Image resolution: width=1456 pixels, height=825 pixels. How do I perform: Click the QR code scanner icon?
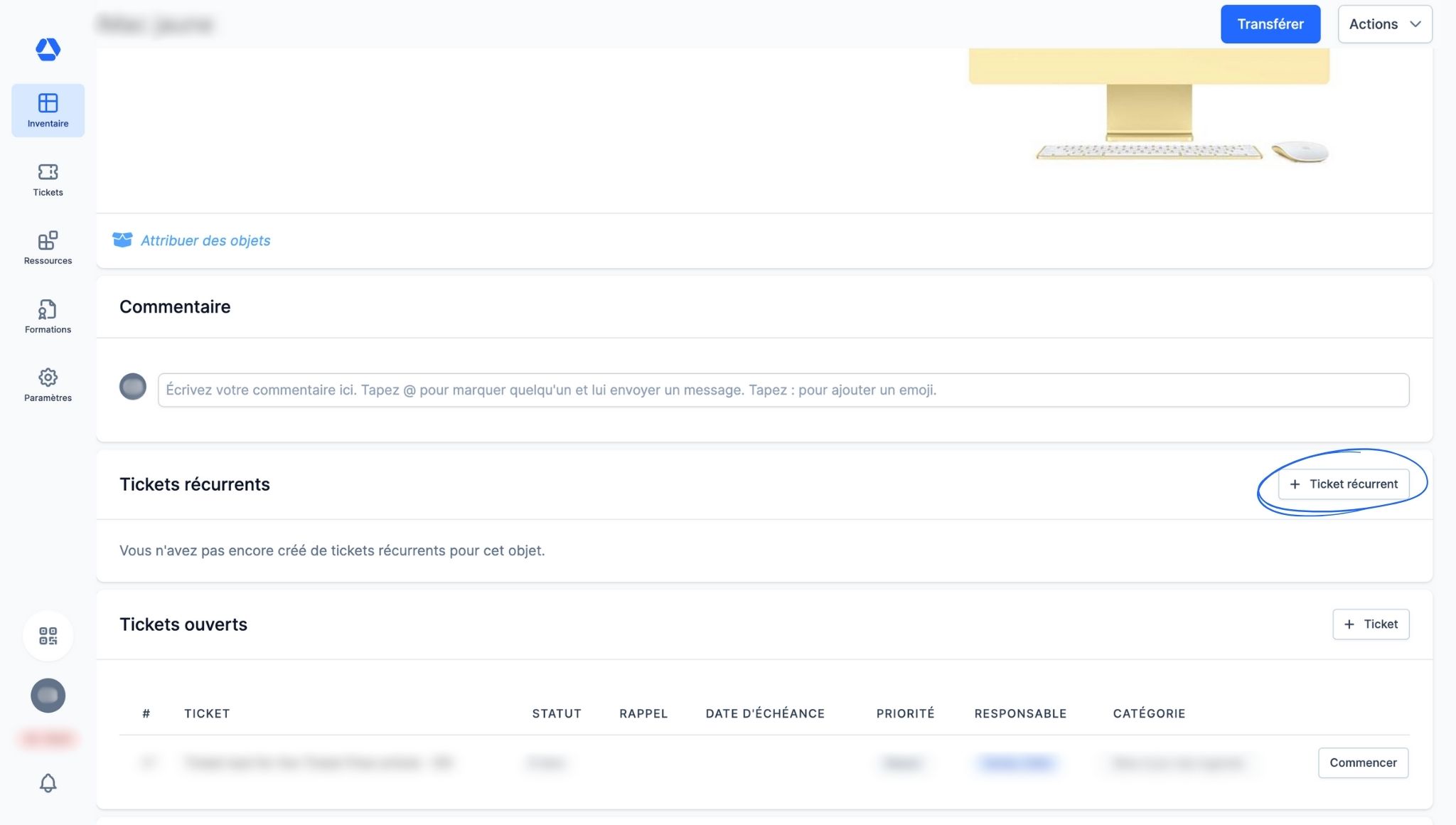coord(48,636)
